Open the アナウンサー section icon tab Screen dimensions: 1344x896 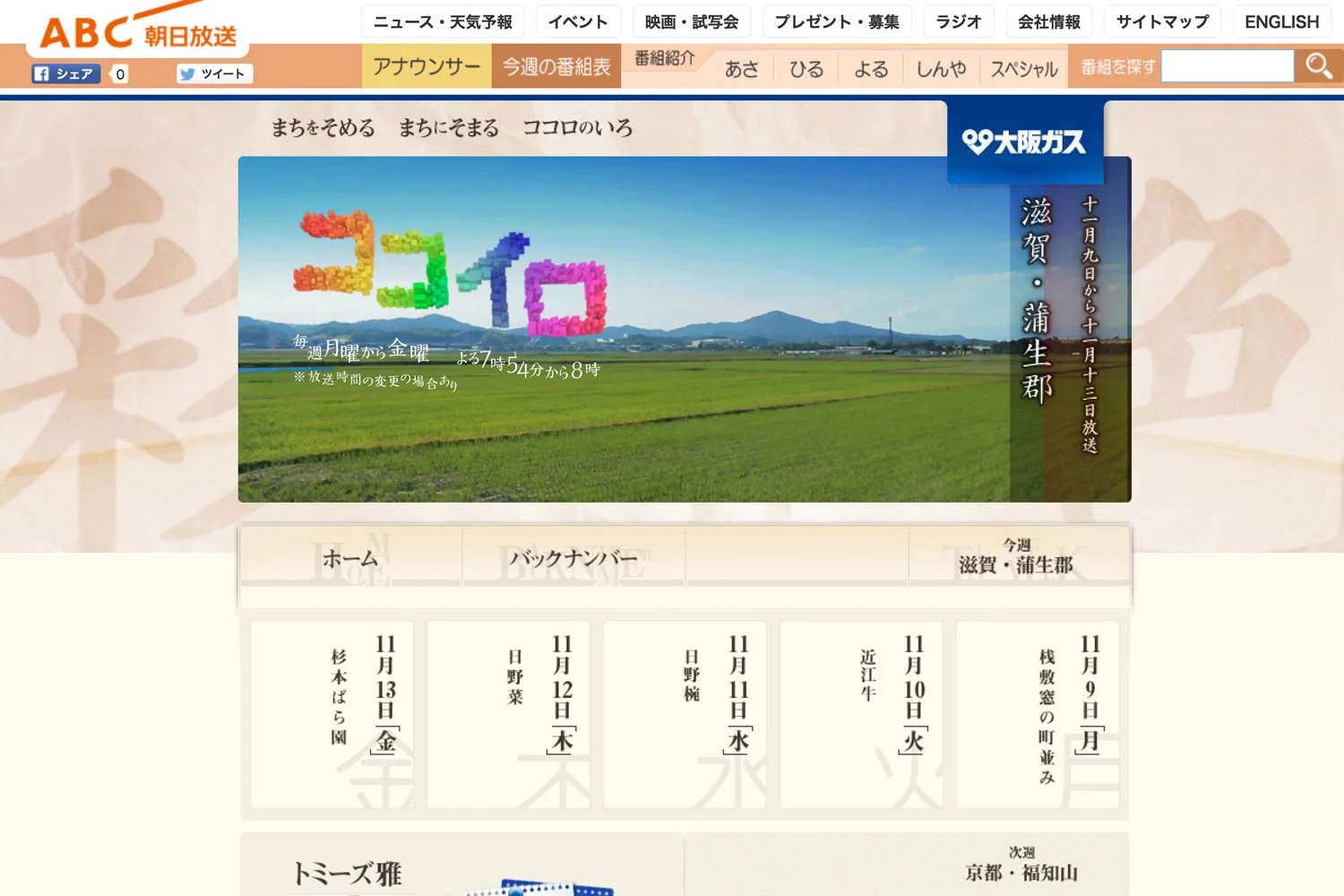click(427, 66)
